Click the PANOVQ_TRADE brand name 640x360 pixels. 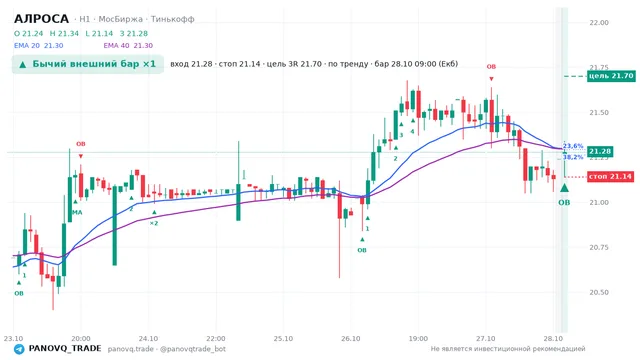65,349
